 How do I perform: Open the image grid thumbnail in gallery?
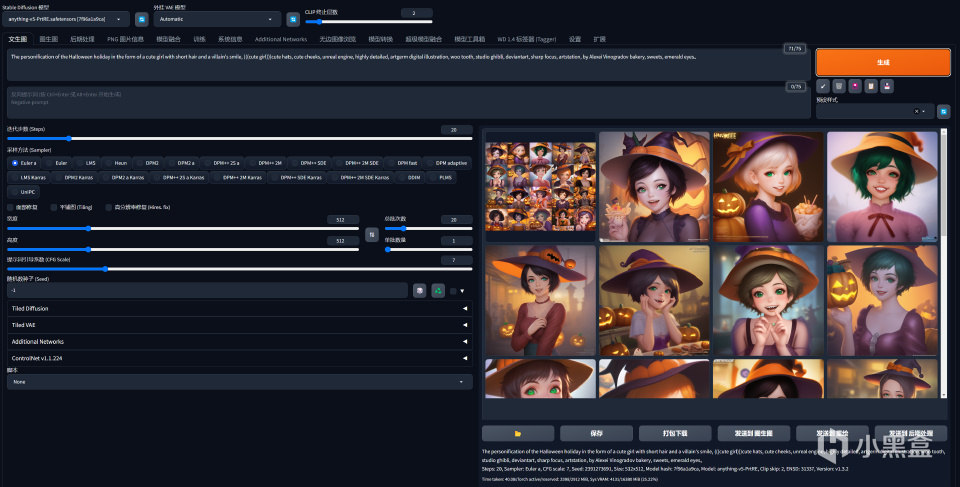(x=540, y=187)
